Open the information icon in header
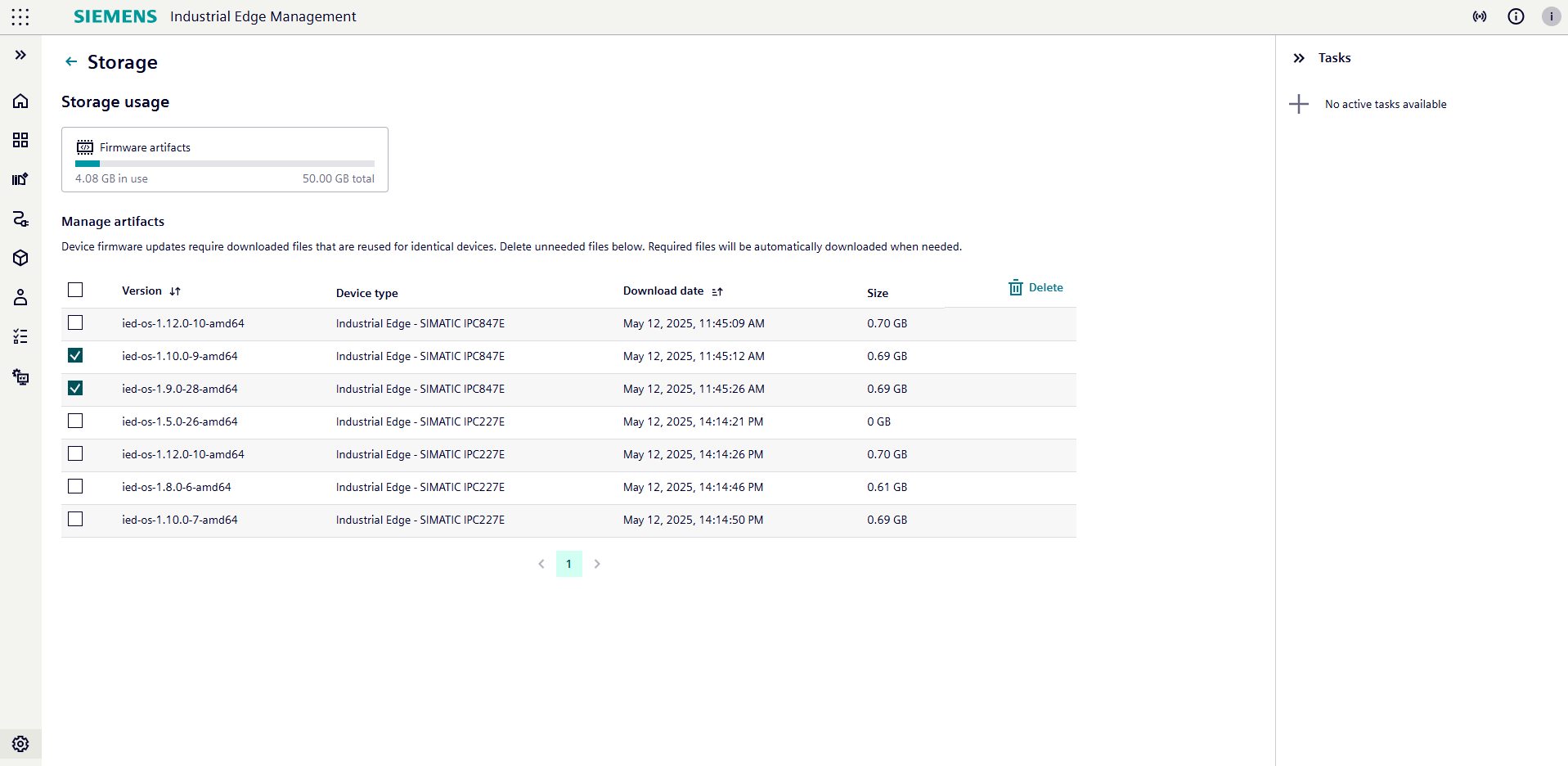The height and width of the screenshot is (766, 1568). [x=1516, y=16]
